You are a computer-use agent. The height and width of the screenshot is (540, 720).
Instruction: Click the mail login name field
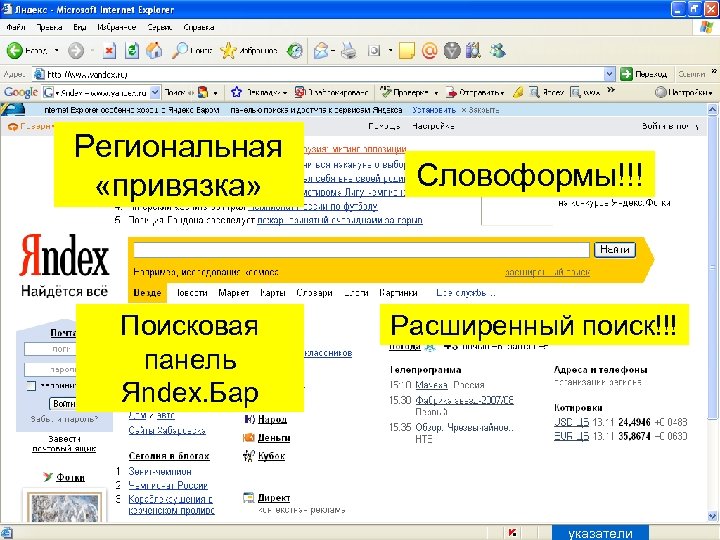click(50, 349)
